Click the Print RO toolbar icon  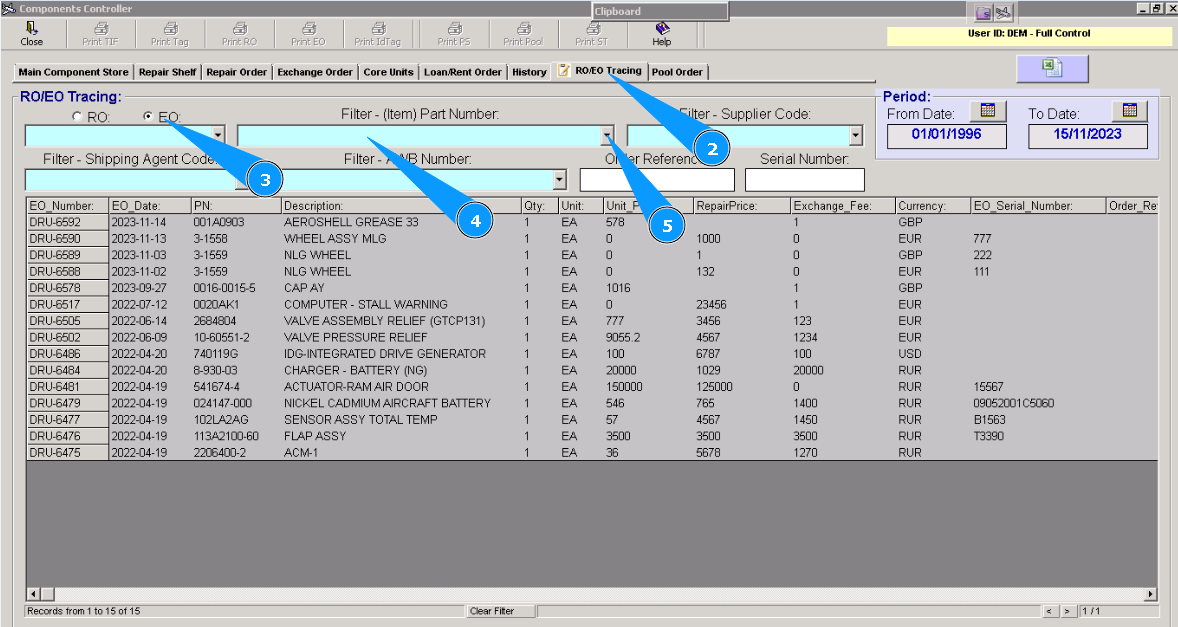[x=239, y=34]
